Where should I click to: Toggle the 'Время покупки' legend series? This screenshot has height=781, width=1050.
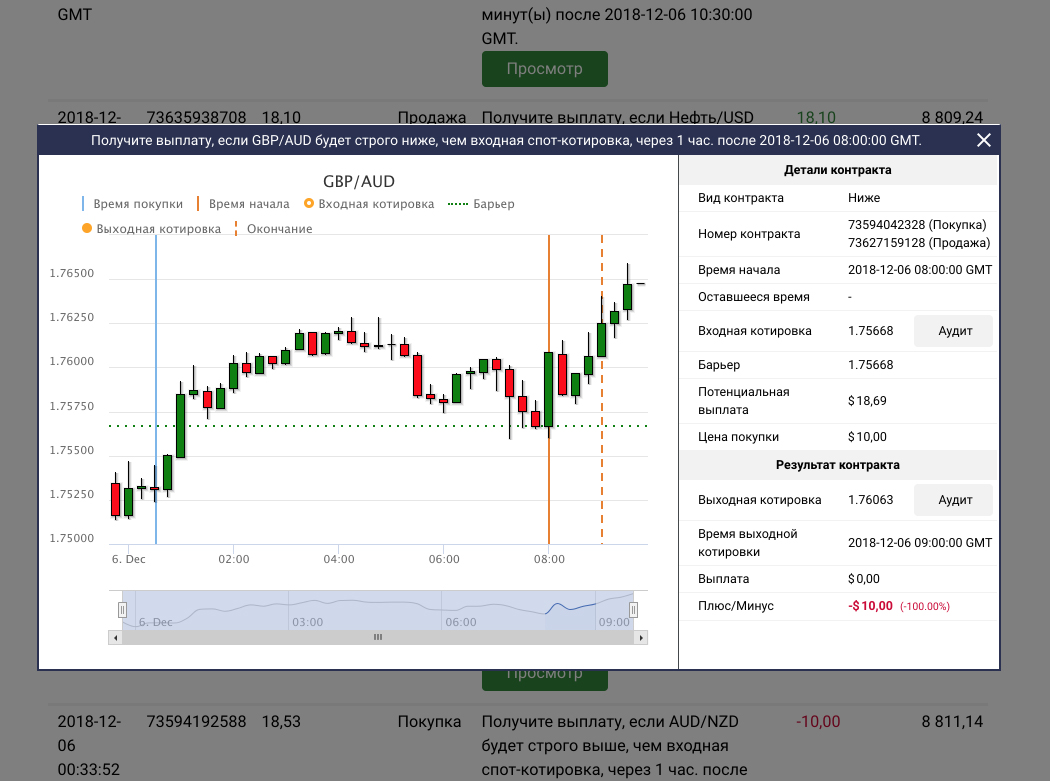(x=137, y=204)
